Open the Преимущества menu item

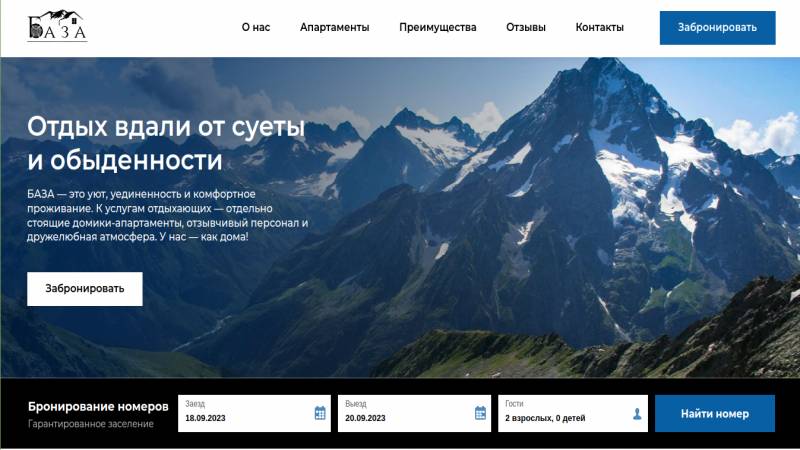point(438,28)
